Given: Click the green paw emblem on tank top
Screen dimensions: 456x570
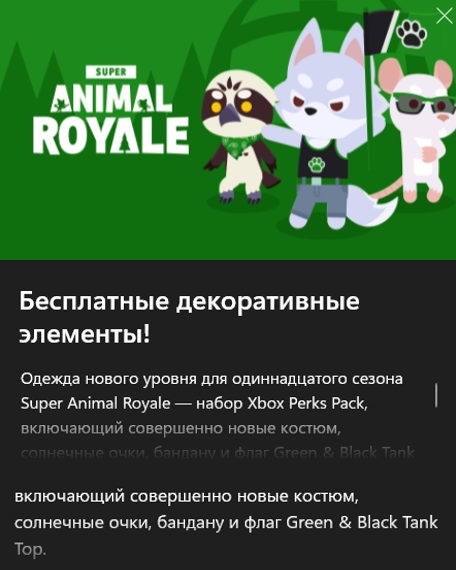Looking at the screenshot, I should point(316,164).
